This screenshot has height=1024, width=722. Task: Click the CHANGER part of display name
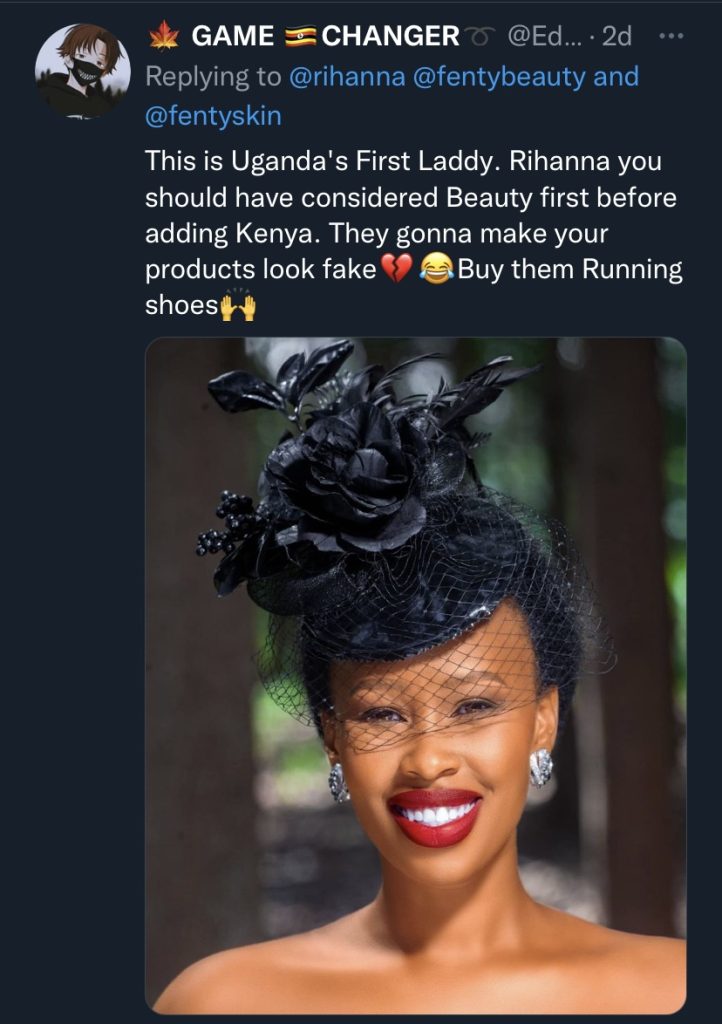point(390,36)
